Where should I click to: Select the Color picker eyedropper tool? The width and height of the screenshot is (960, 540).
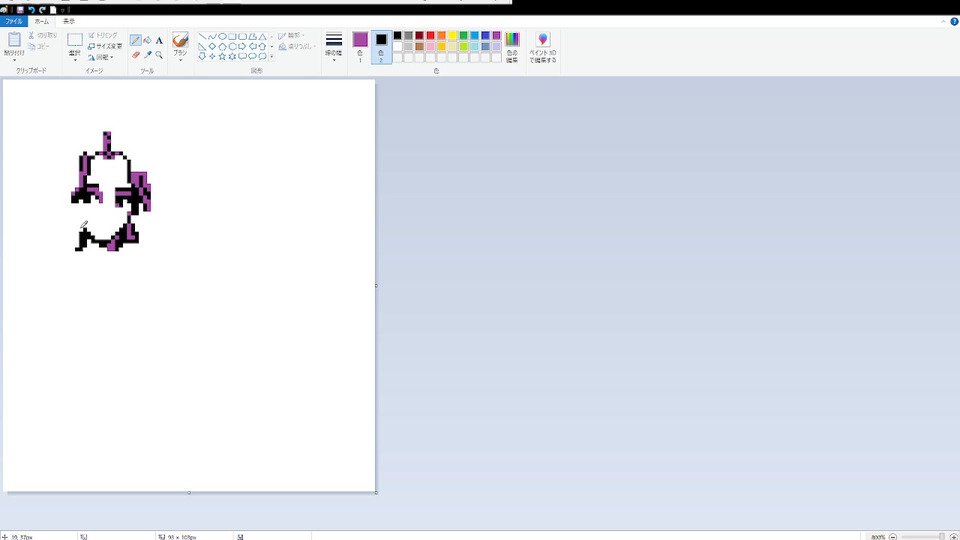point(148,55)
